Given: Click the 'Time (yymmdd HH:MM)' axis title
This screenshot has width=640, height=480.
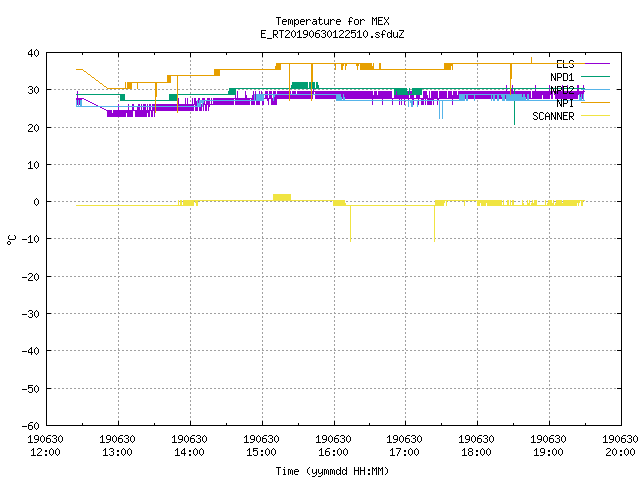Looking at the screenshot, I should pos(332,471).
